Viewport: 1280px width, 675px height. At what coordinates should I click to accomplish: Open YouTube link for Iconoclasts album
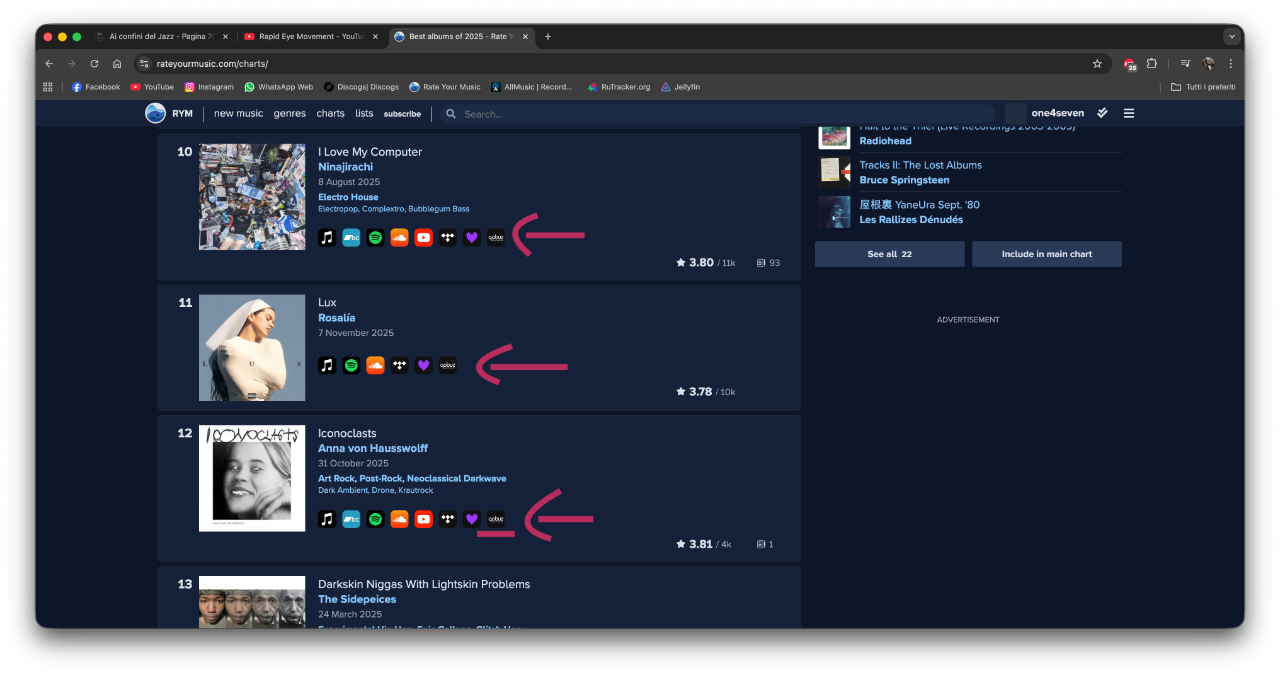[x=423, y=519]
